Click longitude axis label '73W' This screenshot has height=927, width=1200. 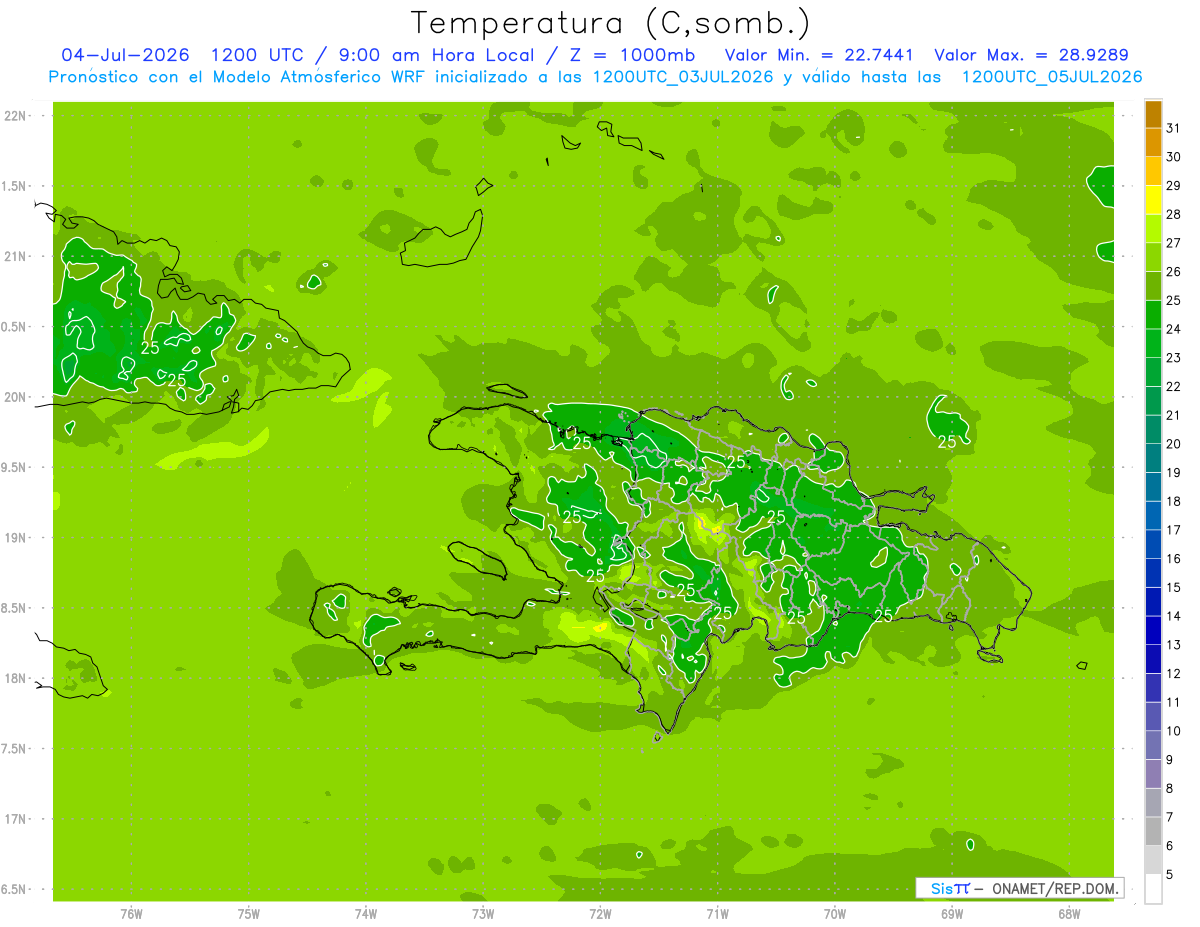(x=483, y=913)
